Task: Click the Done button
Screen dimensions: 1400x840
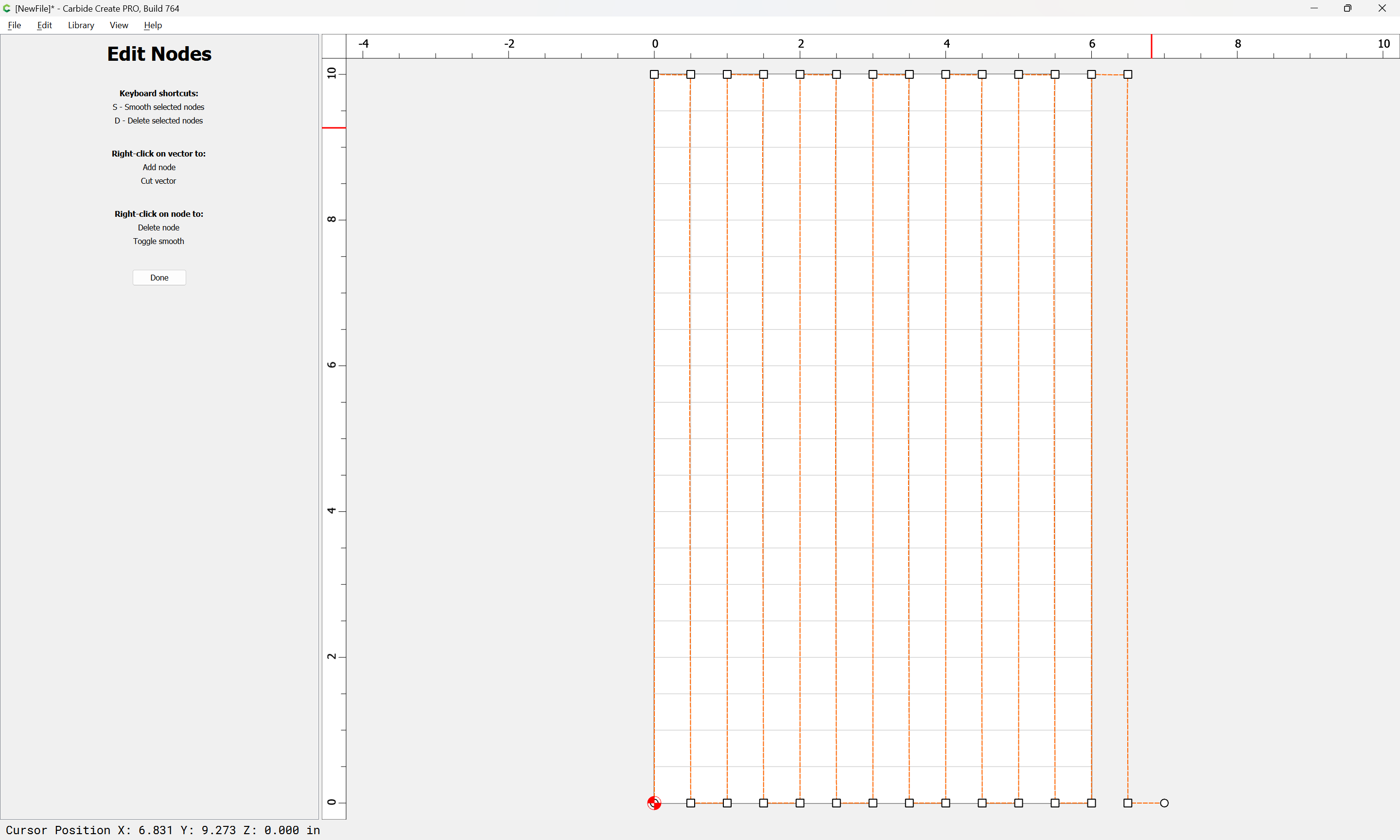Action: pyautogui.click(x=159, y=278)
